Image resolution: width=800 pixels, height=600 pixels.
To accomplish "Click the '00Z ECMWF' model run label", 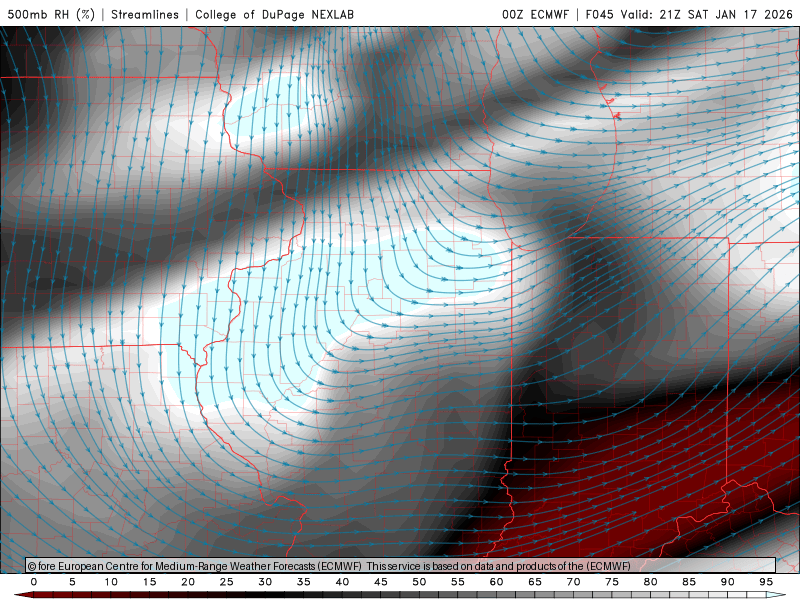I will pos(535,14).
